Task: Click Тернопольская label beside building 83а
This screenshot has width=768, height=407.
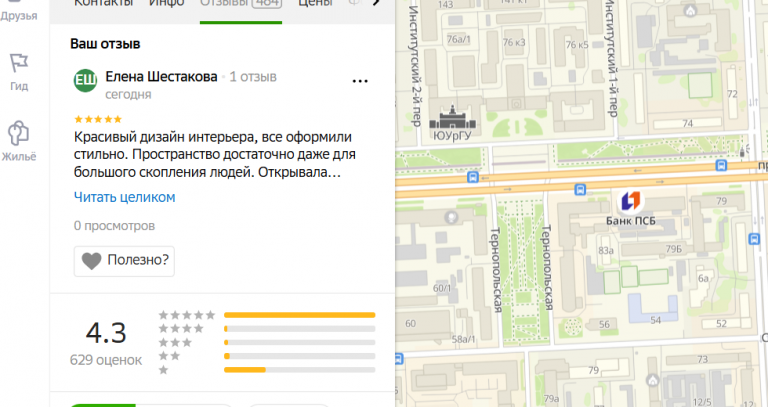Action: coord(547,267)
